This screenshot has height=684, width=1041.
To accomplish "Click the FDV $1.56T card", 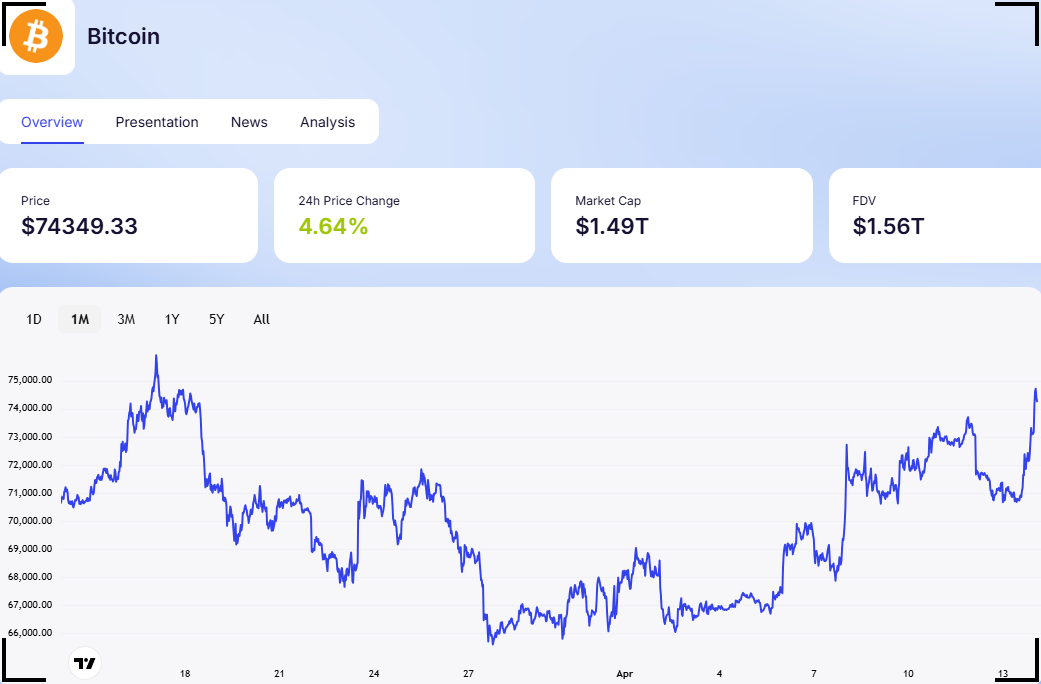I will pyautogui.click(x=935, y=215).
